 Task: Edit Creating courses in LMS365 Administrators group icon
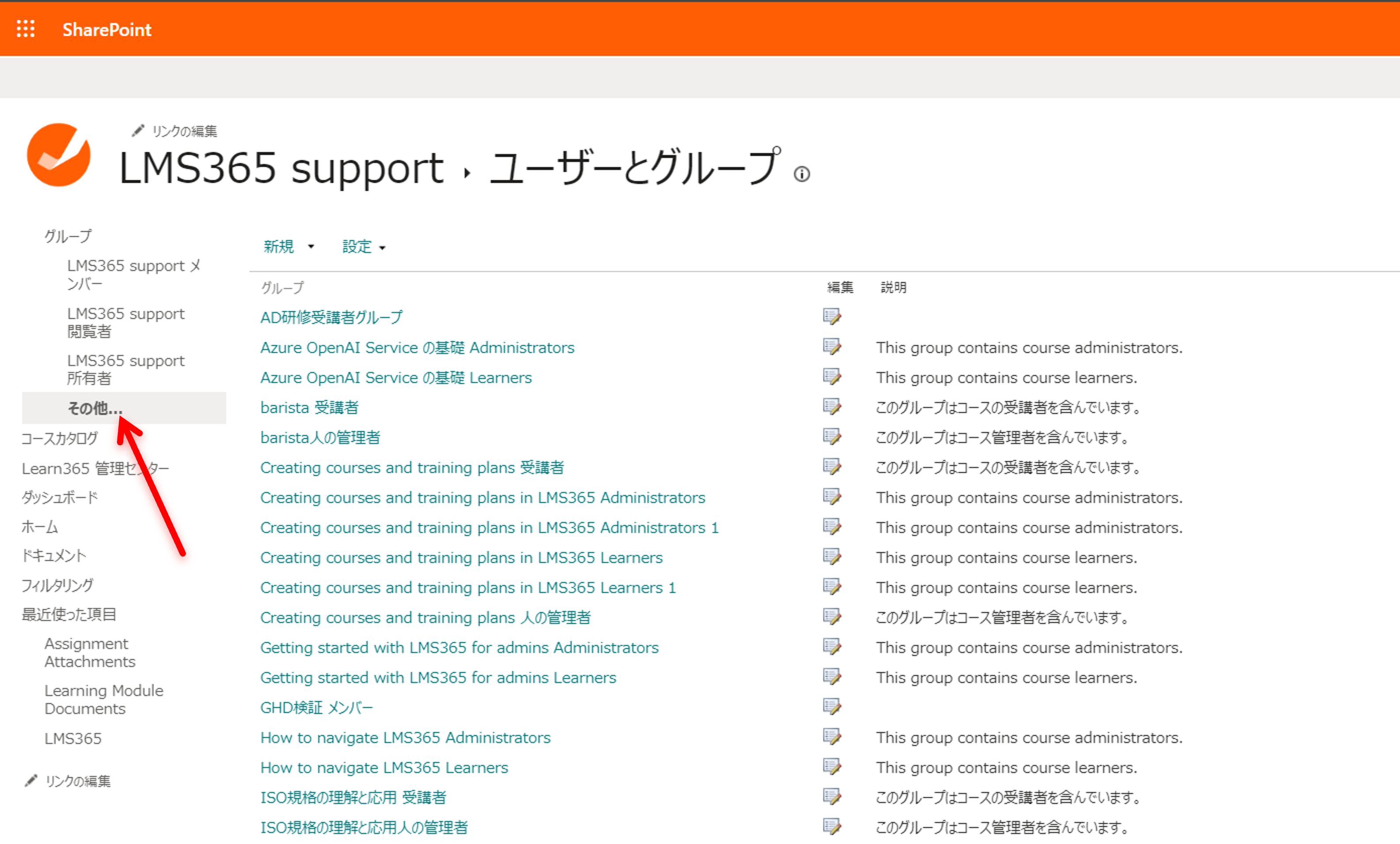(832, 497)
